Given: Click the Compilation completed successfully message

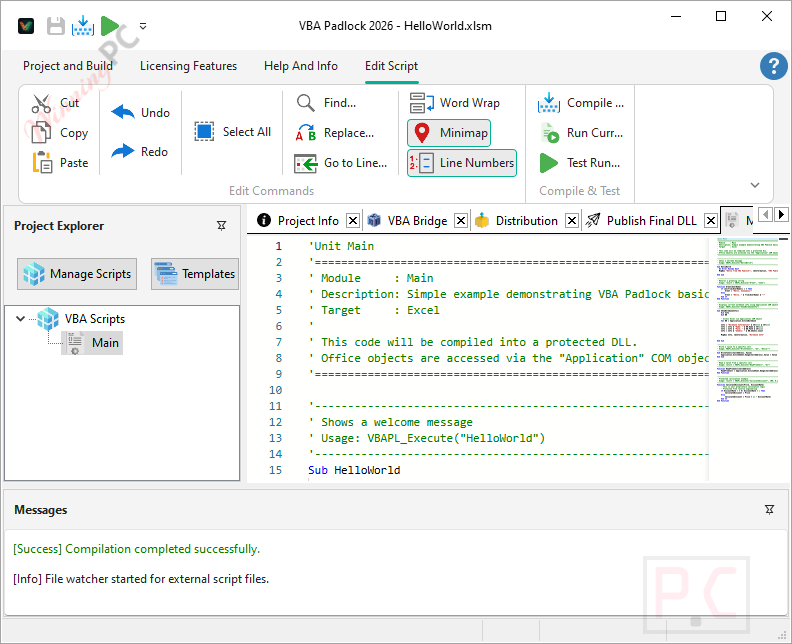Looking at the screenshot, I should (x=136, y=549).
